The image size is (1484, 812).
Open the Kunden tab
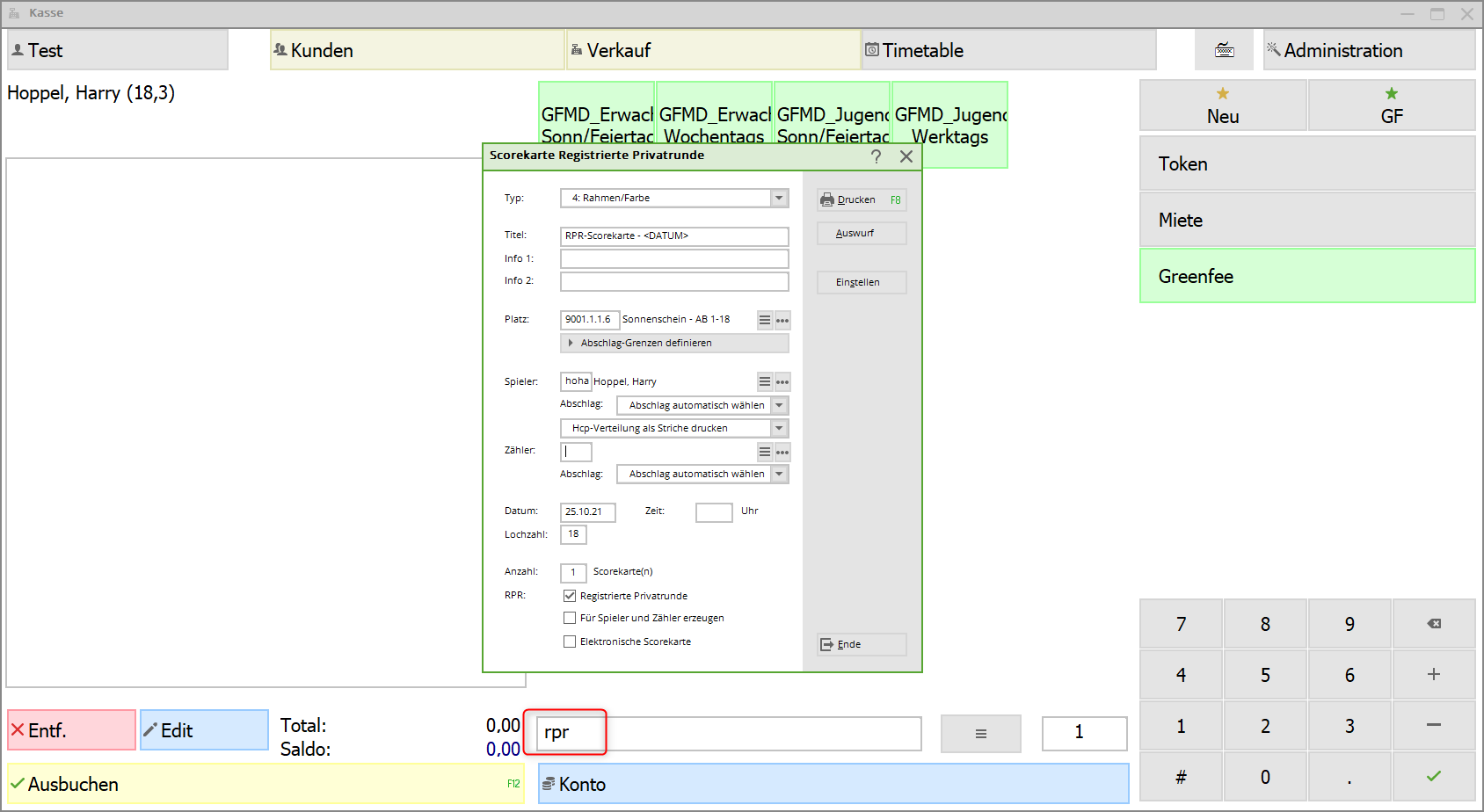tap(417, 50)
